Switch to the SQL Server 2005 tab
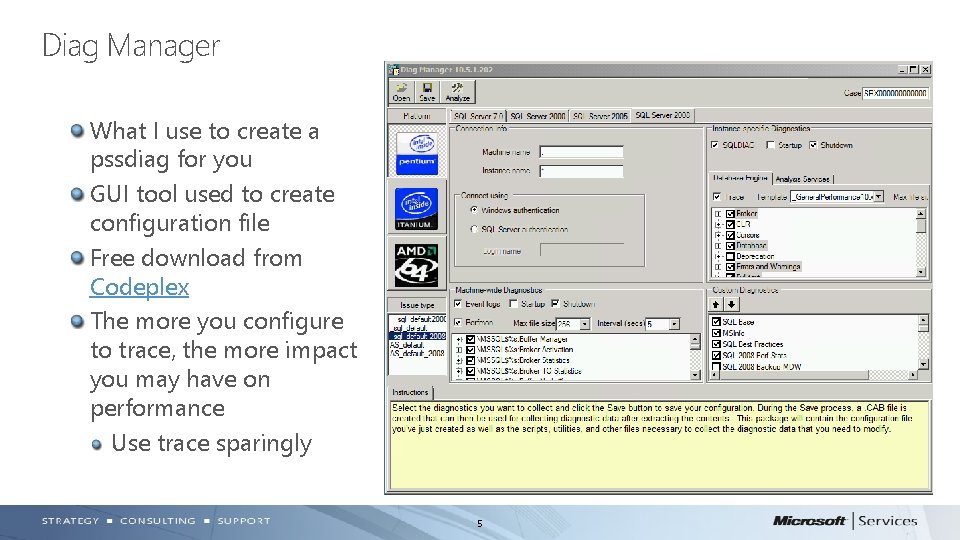This screenshot has height=540, width=960. point(600,116)
